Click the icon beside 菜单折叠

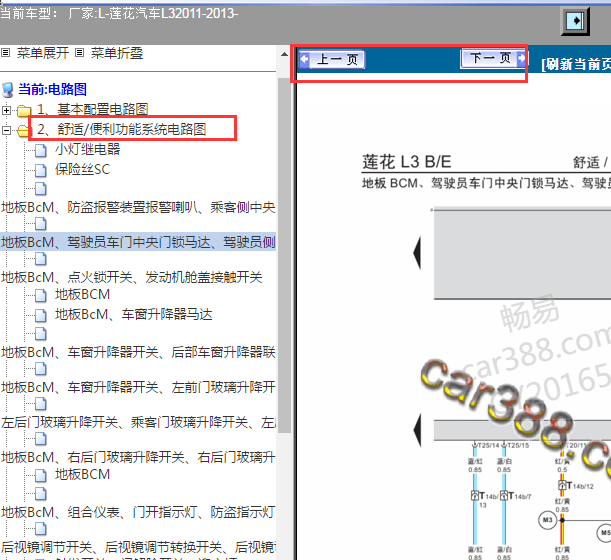coord(79,53)
